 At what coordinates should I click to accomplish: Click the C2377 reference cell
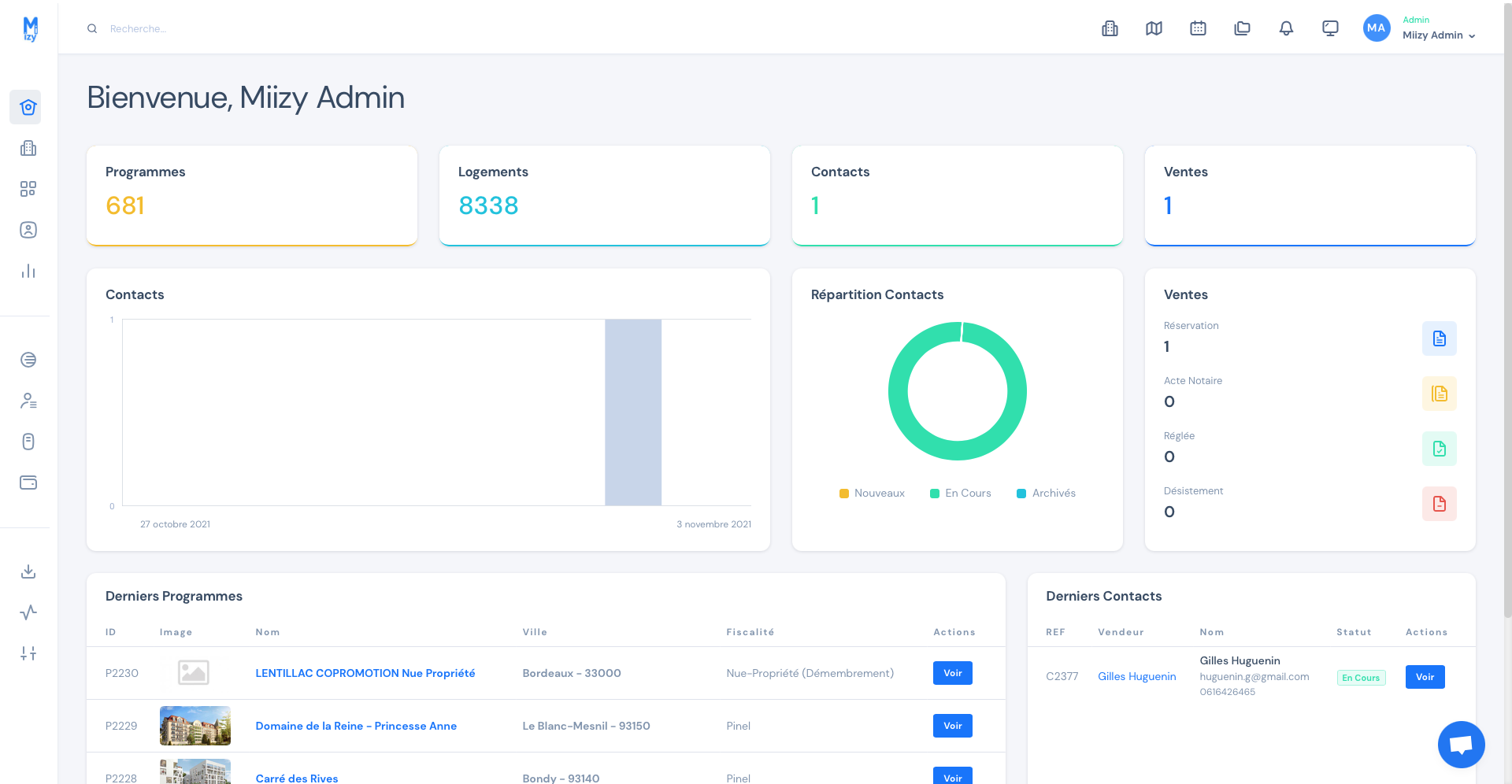[1062, 677]
